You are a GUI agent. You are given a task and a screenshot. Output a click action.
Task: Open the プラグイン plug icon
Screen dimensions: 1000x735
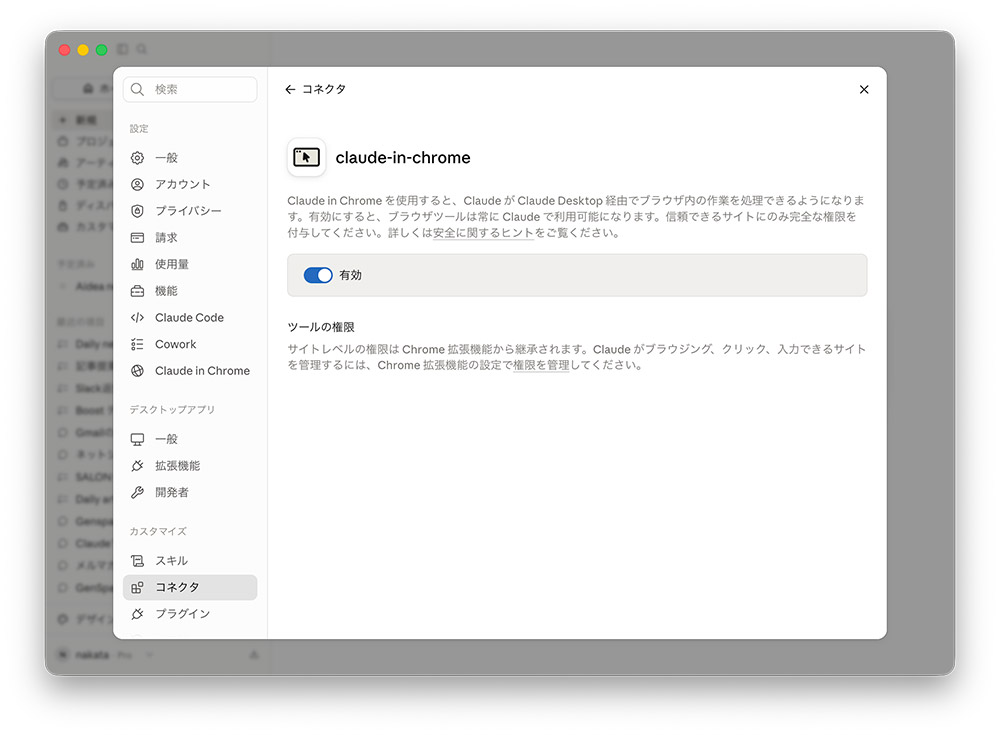tap(137, 614)
